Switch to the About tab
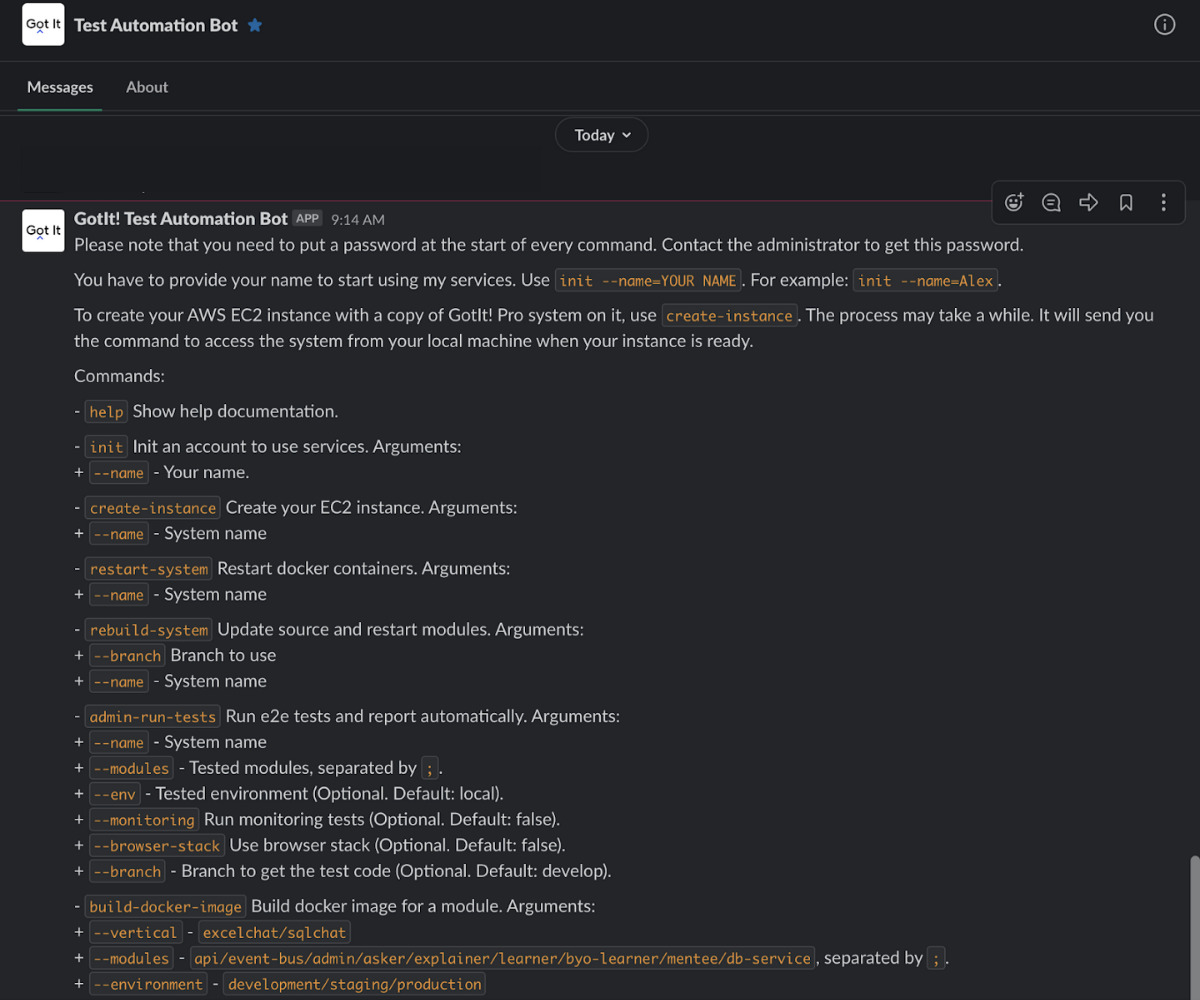The height and width of the screenshot is (1000, 1200). [x=147, y=87]
